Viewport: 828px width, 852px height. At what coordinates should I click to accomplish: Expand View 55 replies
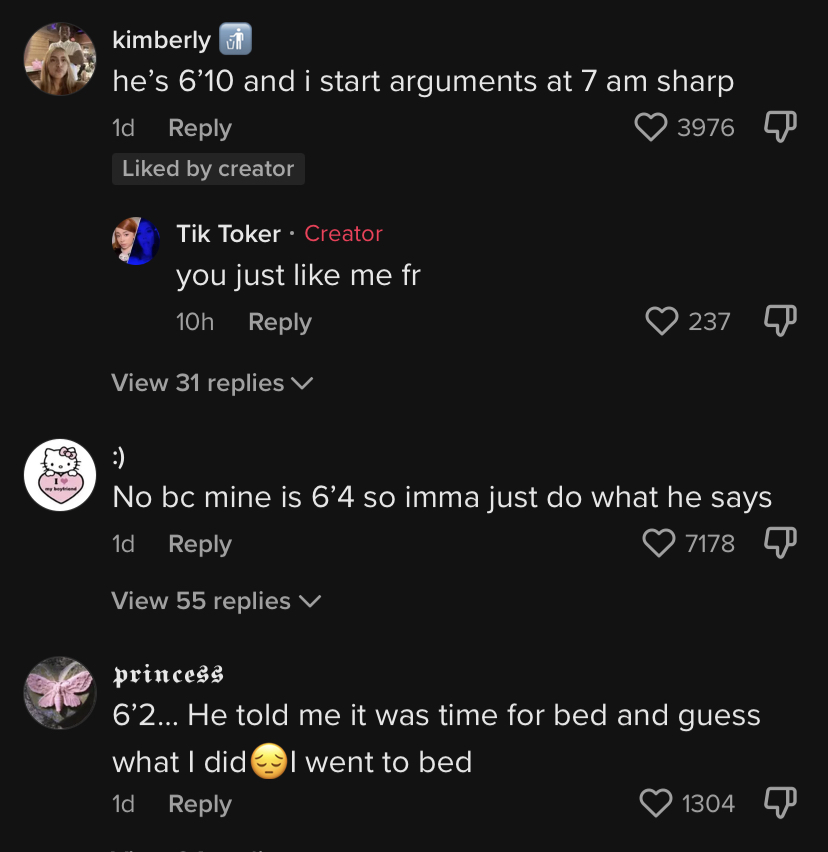pyautogui.click(x=216, y=601)
